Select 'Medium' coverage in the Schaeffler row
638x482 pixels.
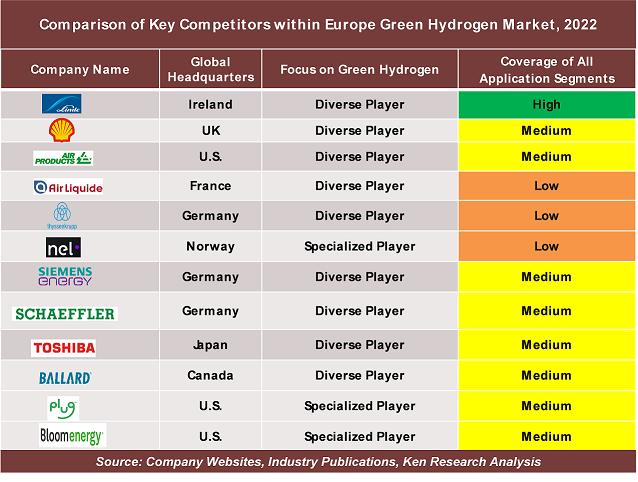pos(546,311)
